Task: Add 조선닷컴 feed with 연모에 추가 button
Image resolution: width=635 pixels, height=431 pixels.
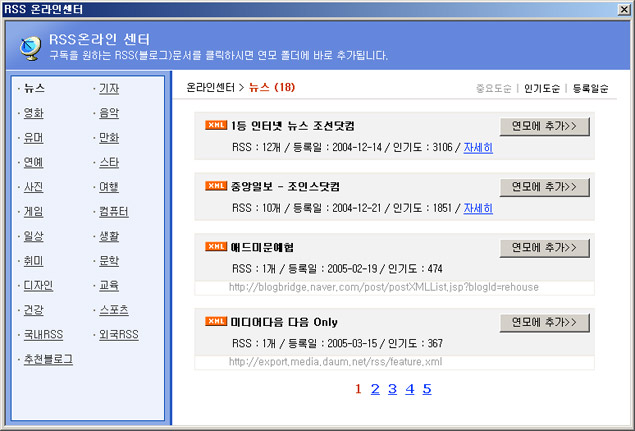Action: click(x=544, y=126)
